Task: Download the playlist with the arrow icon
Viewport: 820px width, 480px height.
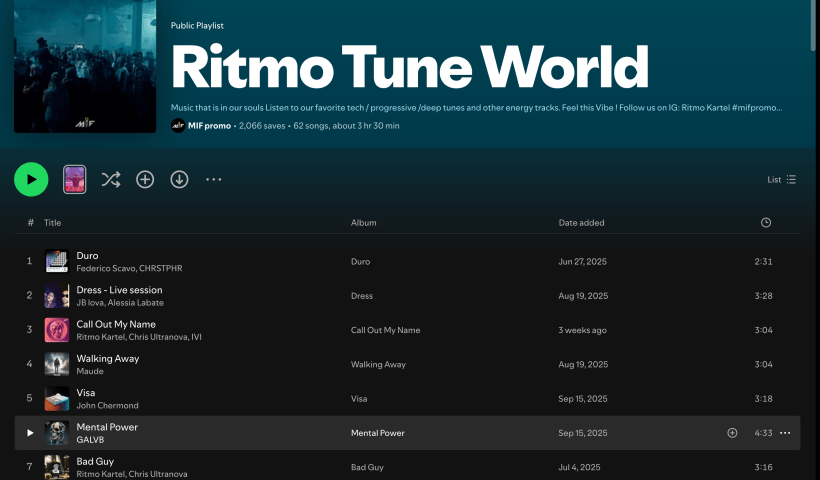Action: click(x=179, y=180)
